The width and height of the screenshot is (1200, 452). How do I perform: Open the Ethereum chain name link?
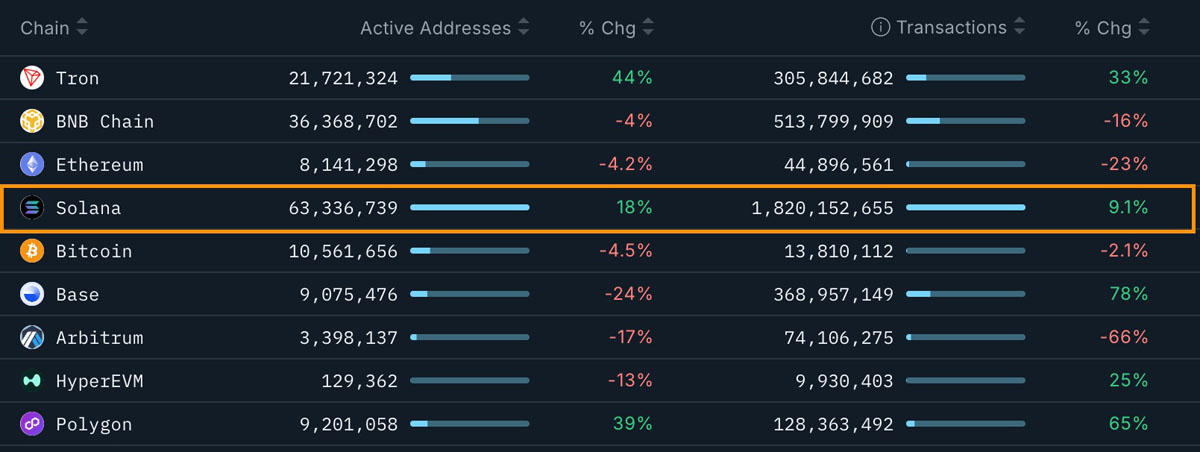[99, 165]
